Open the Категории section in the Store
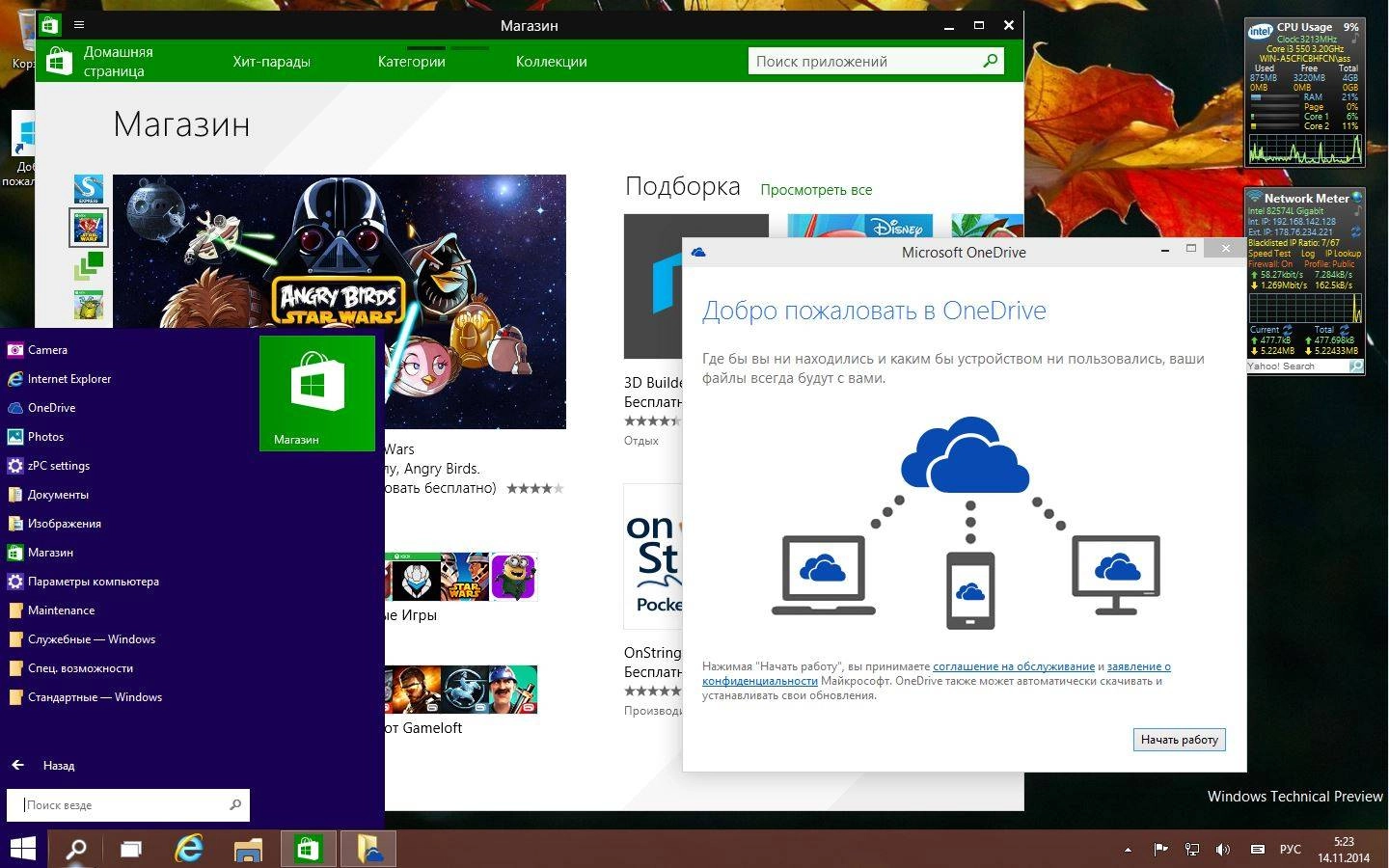The width and height of the screenshot is (1389, 868). (x=411, y=61)
